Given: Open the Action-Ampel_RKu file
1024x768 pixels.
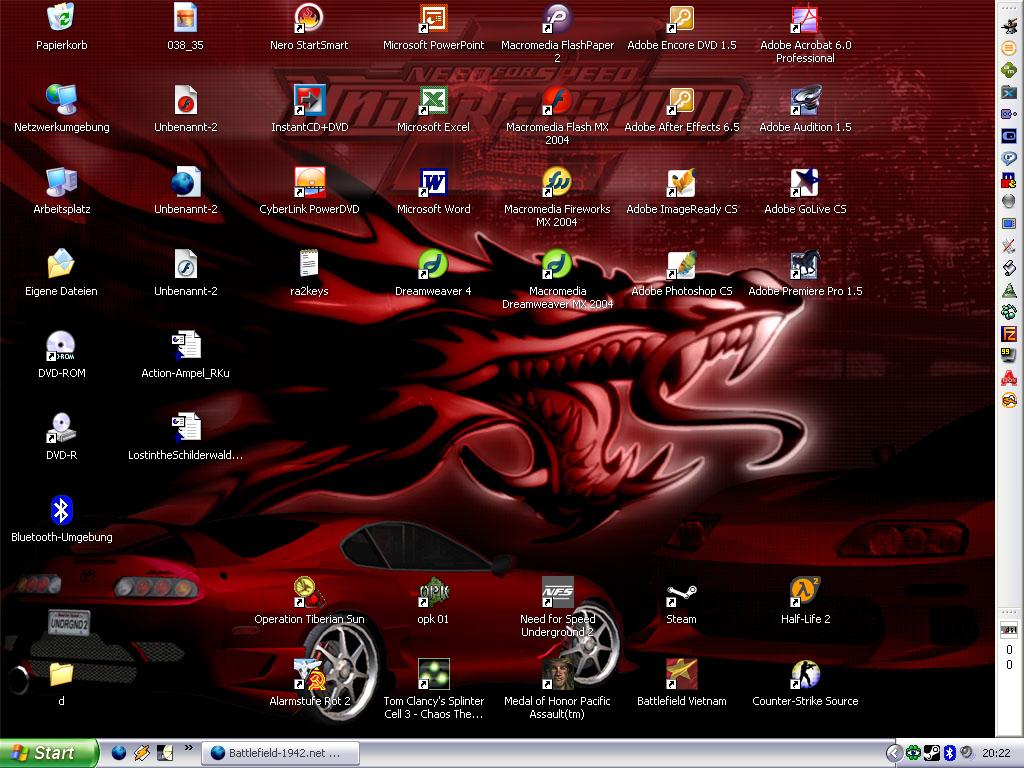Looking at the screenshot, I should tap(185, 346).
